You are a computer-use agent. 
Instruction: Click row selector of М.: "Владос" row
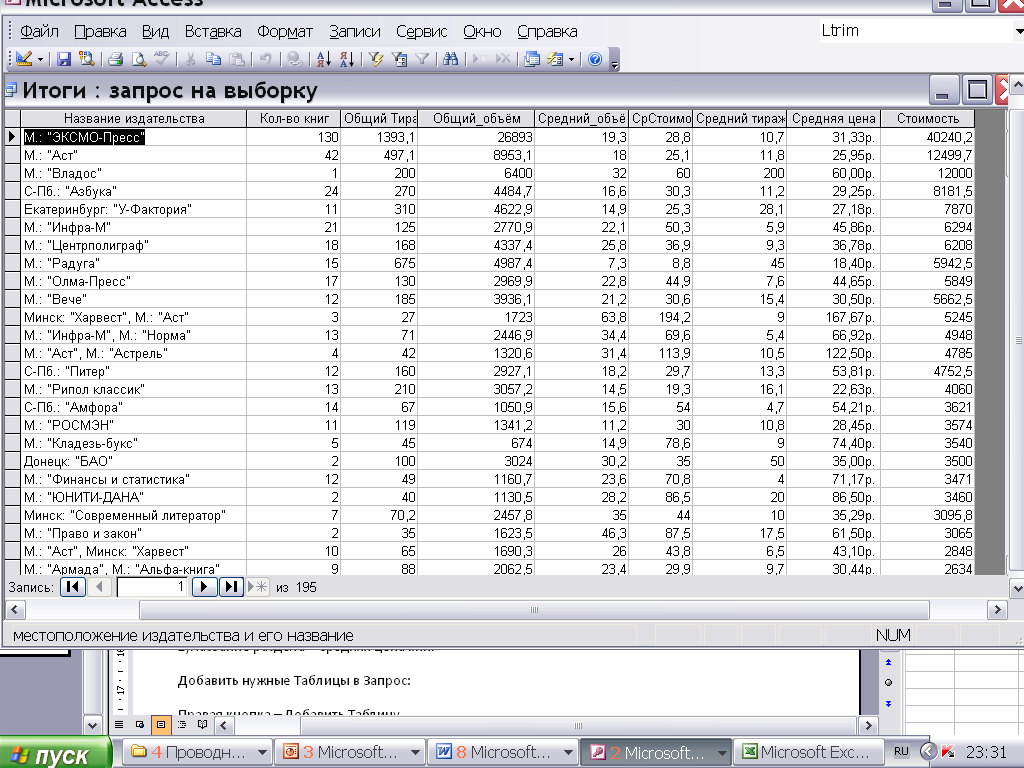(x=12, y=173)
